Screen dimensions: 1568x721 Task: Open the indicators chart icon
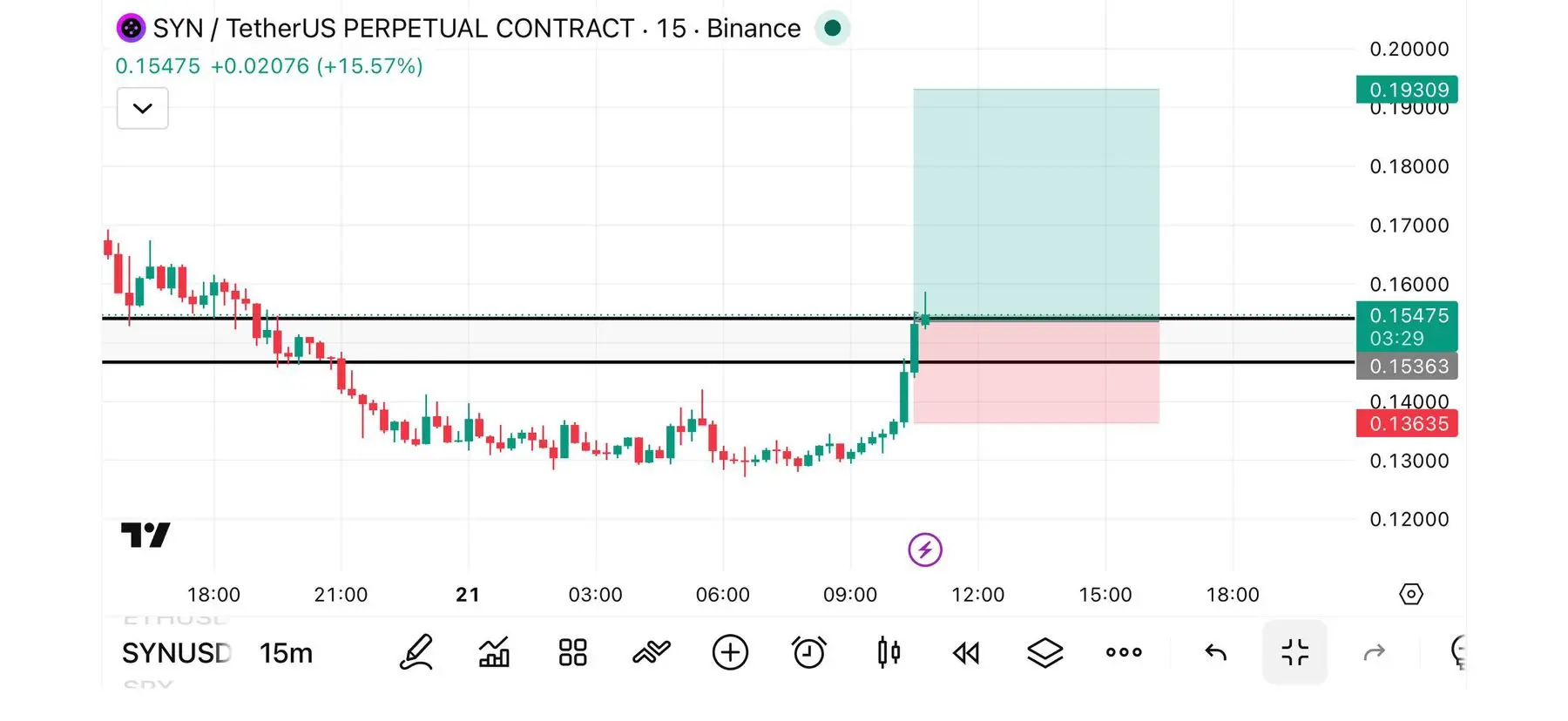click(x=494, y=652)
